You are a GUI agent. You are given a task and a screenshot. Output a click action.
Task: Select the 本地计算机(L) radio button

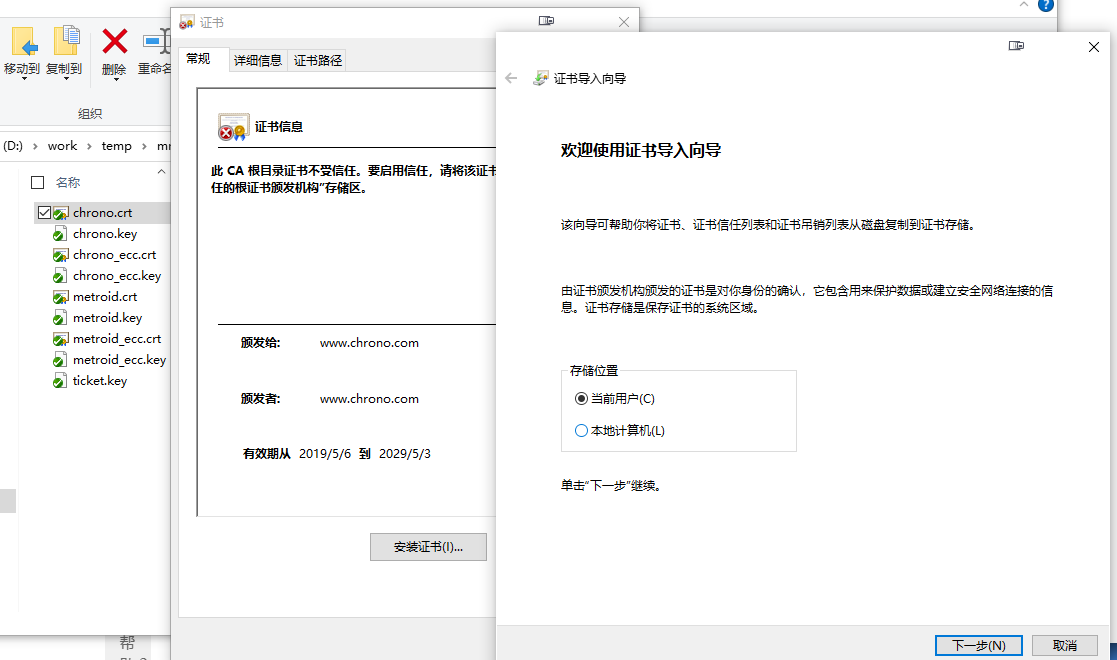click(582, 431)
